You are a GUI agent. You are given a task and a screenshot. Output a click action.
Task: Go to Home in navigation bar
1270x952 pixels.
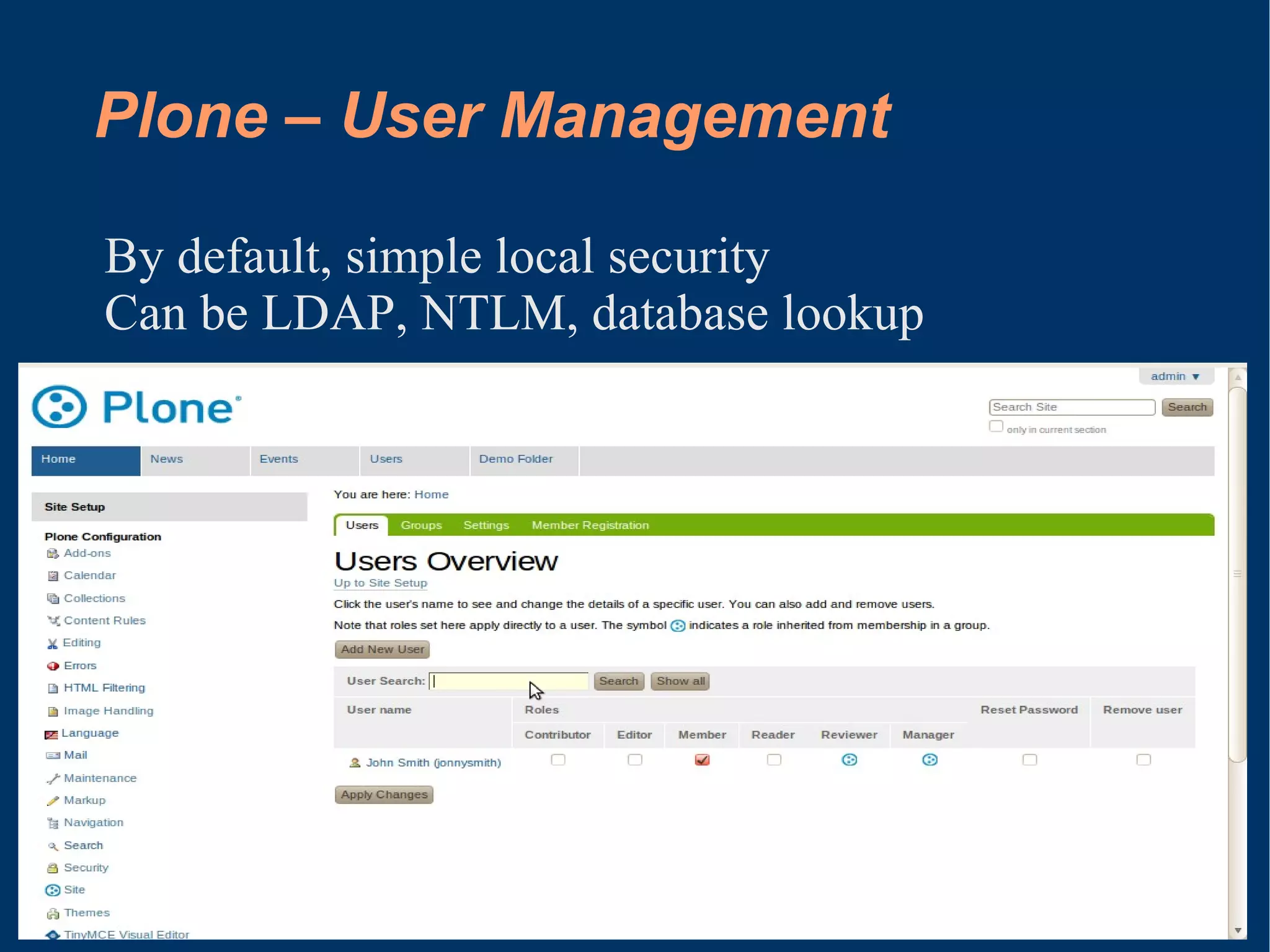(x=86, y=461)
